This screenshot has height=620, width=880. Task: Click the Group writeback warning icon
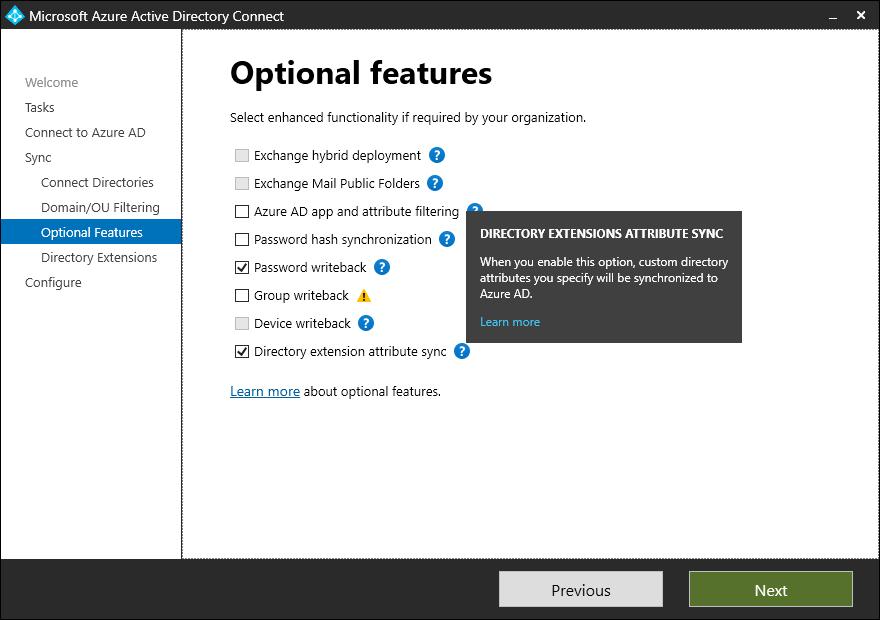point(364,296)
